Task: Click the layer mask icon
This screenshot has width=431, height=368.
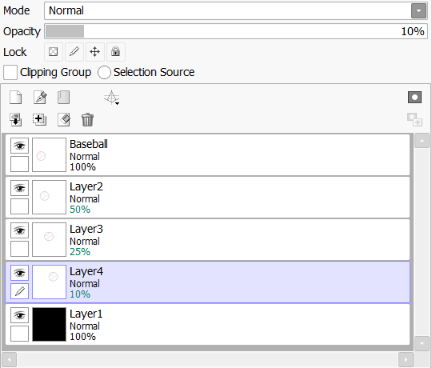Action: (415, 97)
